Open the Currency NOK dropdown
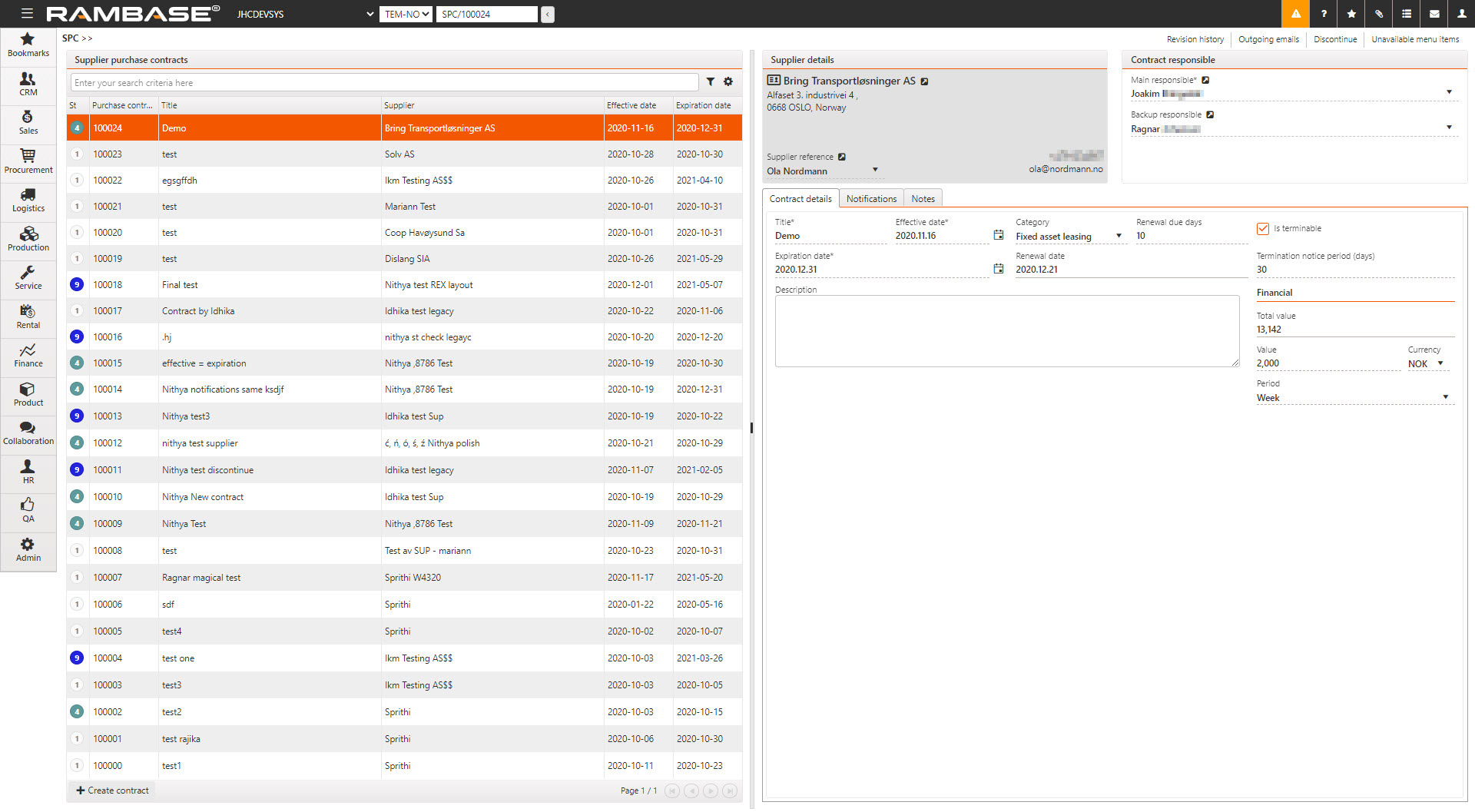 [1440, 363]
